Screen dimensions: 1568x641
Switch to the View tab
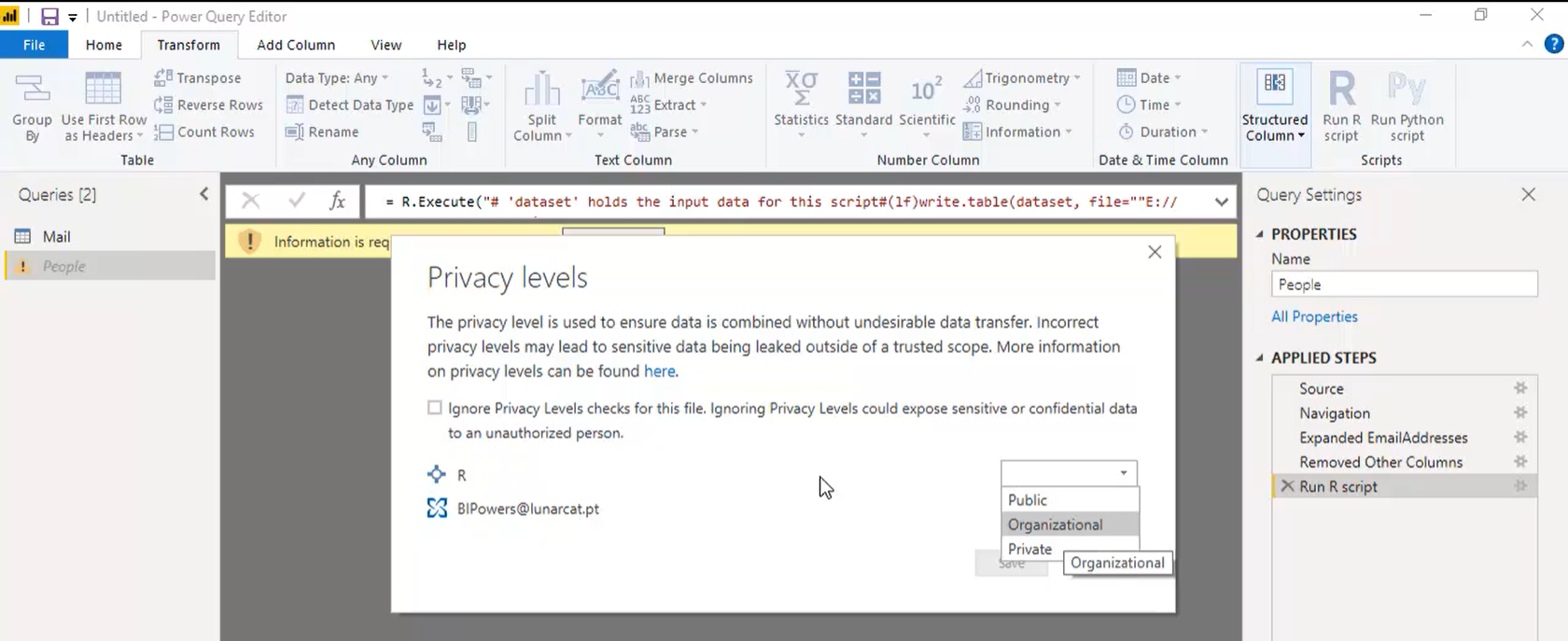(385, 45)
